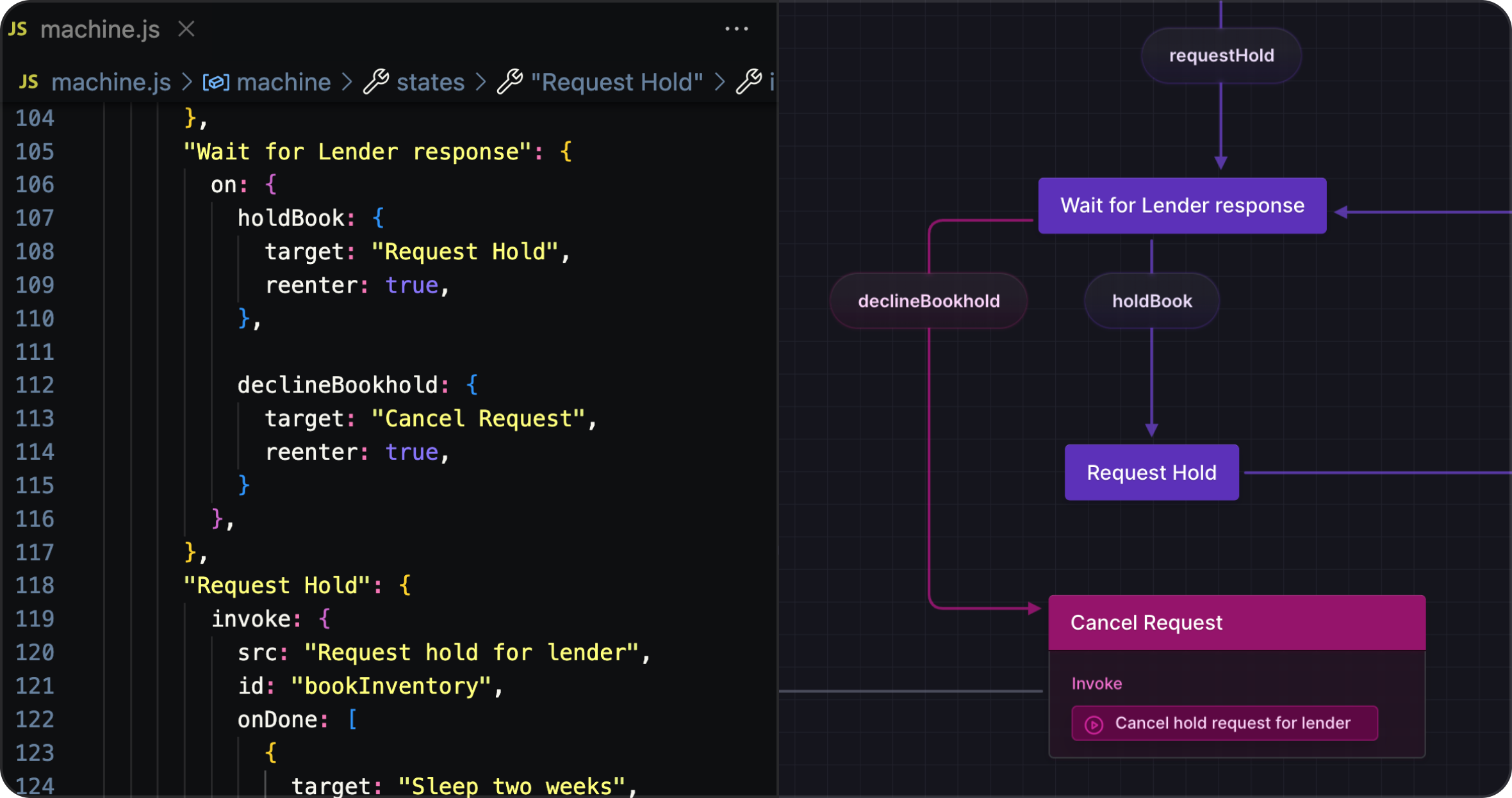Switch to the machine.js editor tab
1512x798 pixels.
coord(99,29)
